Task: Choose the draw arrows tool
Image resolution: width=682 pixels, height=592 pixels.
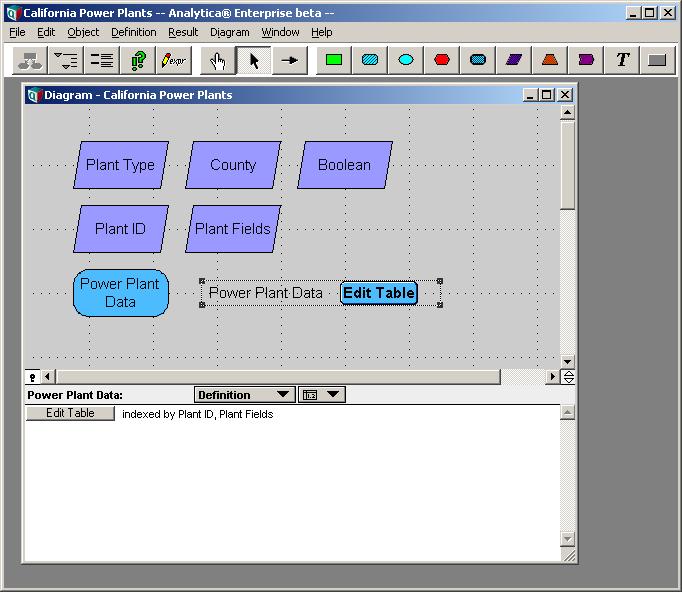Action: tap(290, 60)
